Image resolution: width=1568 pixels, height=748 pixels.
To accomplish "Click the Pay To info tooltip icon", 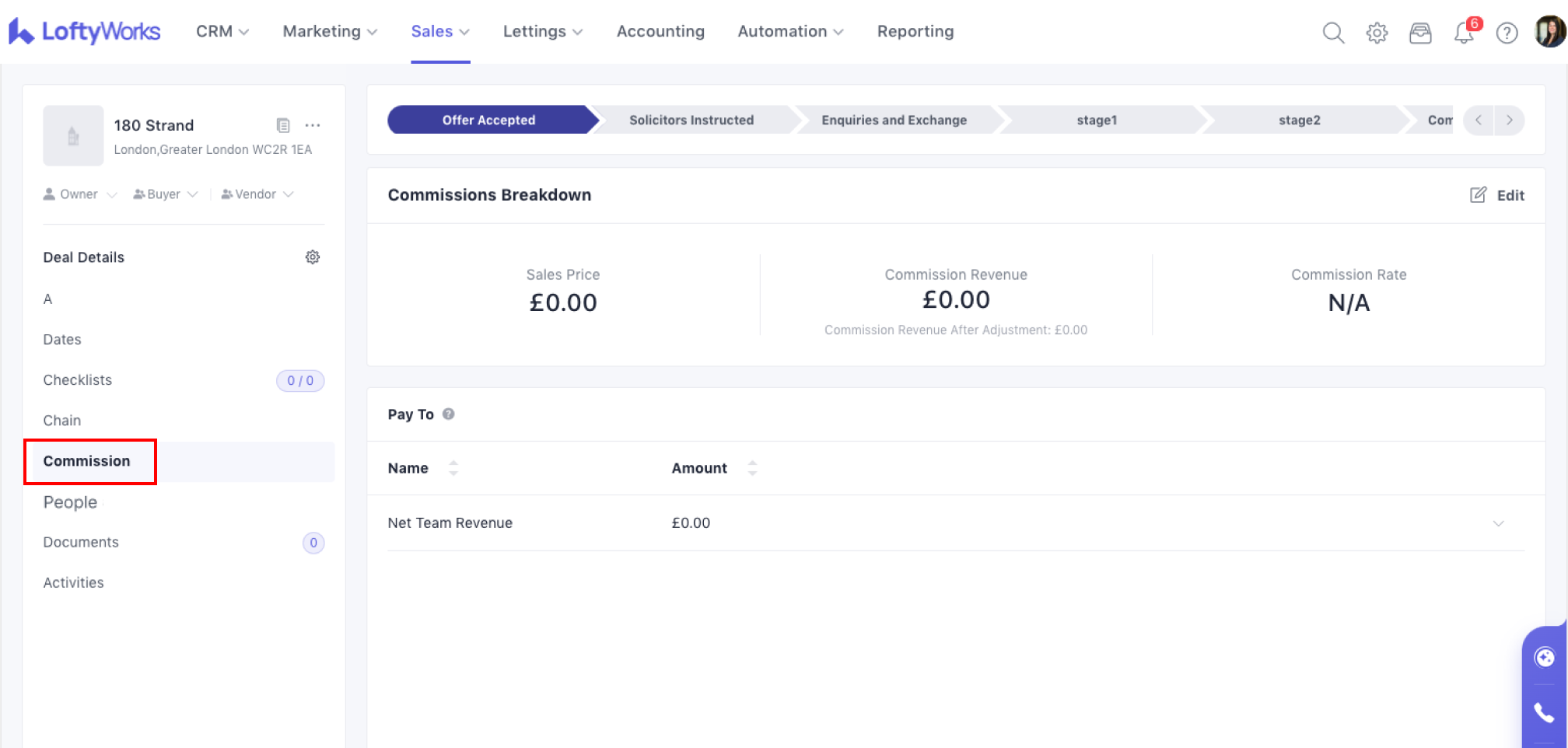I will click(x=449, y=414).
